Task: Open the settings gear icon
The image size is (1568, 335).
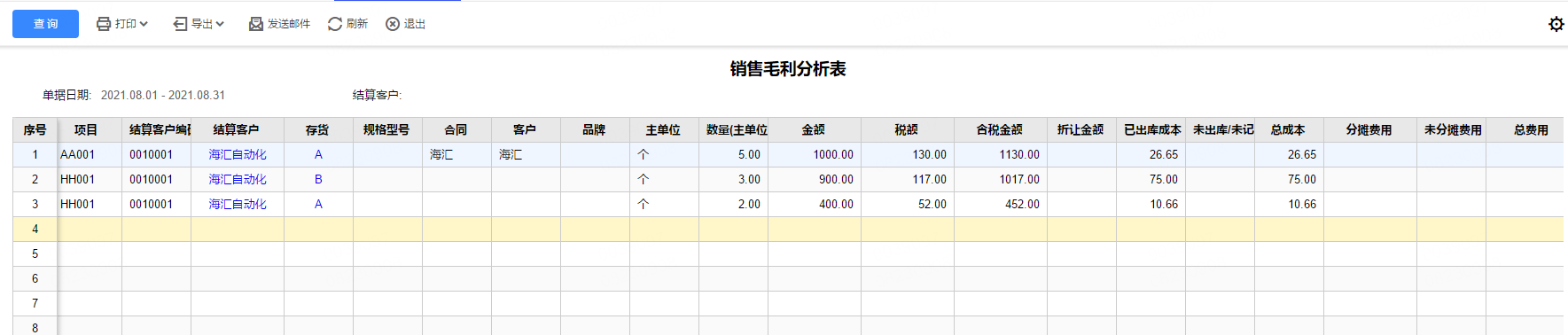Action: (x=1556, y=24)
